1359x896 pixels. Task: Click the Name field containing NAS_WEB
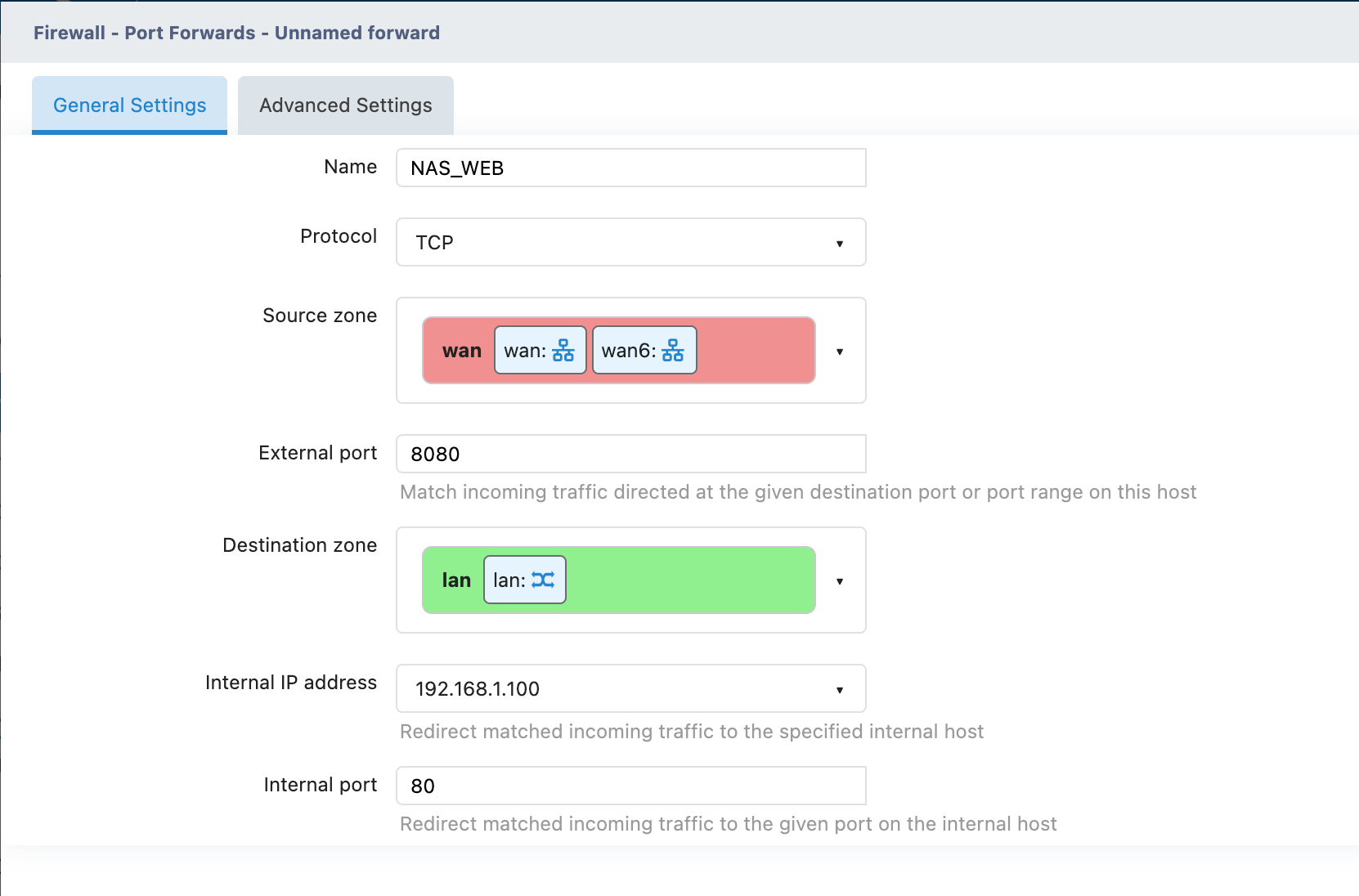[x=630, y=168]
